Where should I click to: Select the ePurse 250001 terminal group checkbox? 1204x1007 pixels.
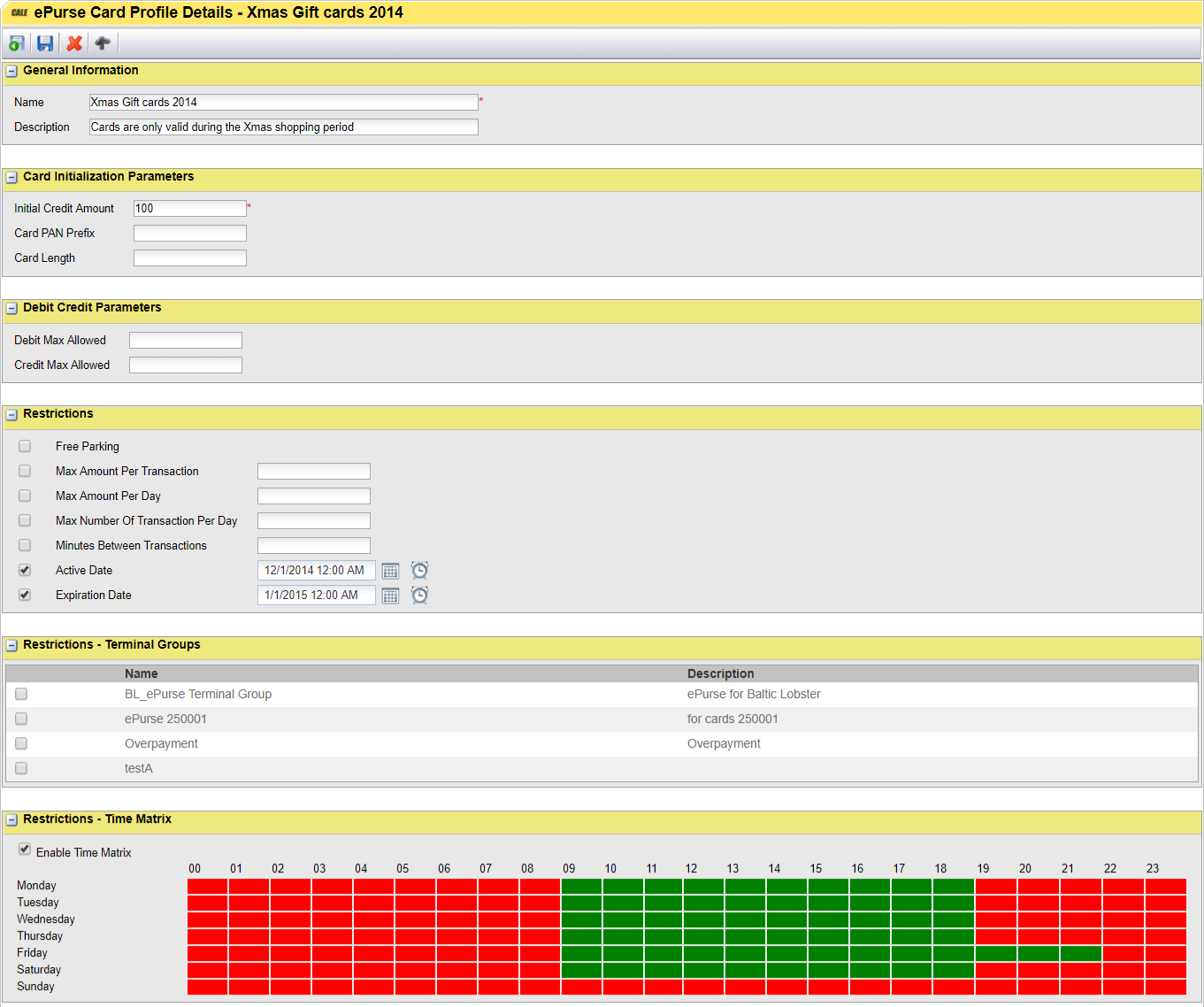(21, 719)
